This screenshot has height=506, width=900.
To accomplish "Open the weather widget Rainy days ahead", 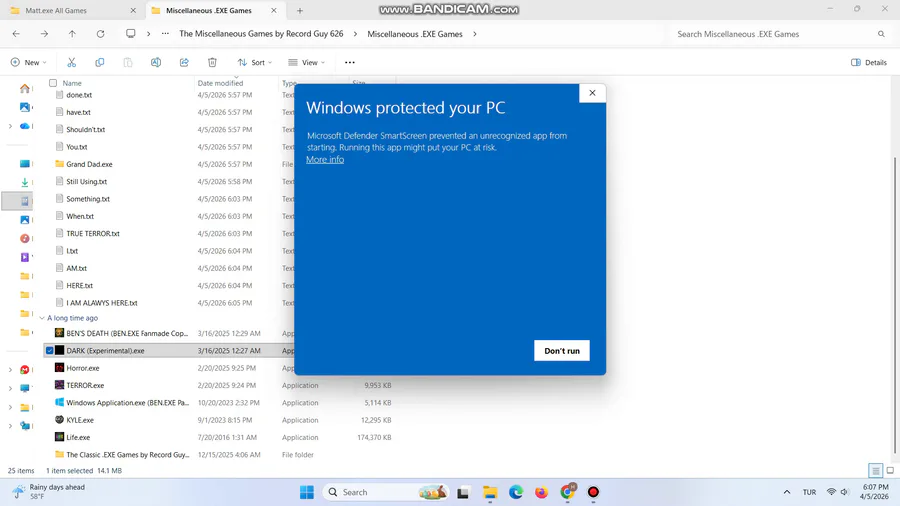I will [x=49, y=492].
